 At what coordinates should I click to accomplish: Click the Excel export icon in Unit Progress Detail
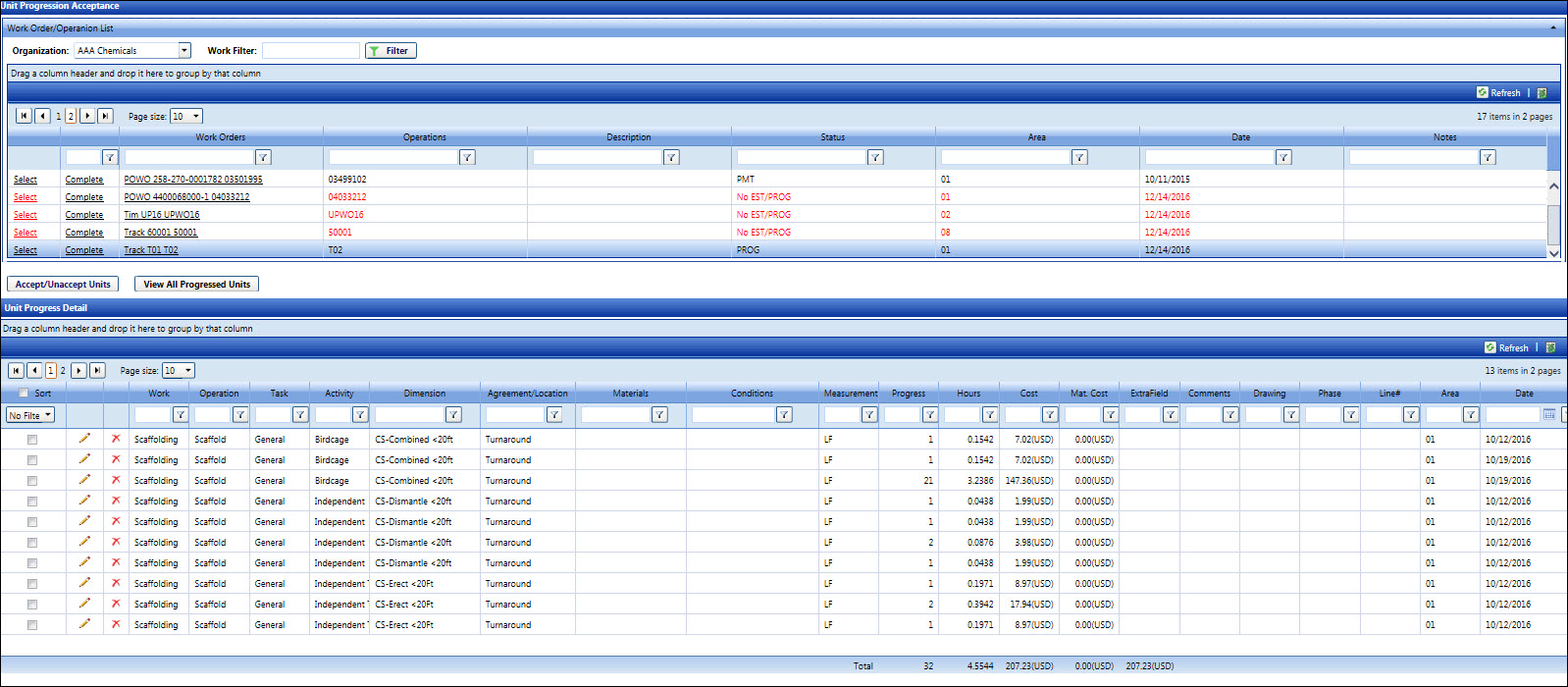(1549, 347)
